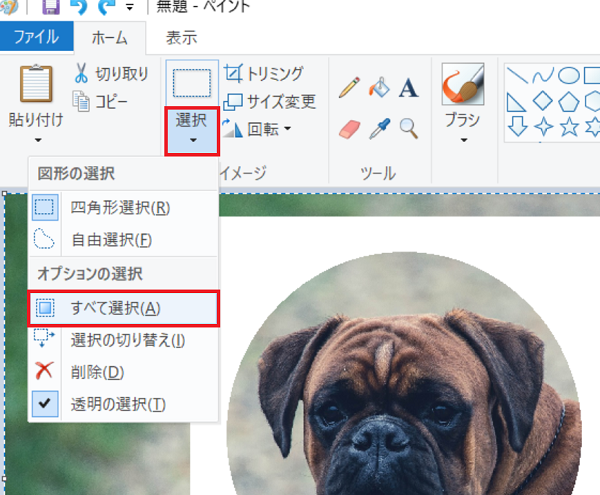Select the Text tool A icon

point(408,88)
